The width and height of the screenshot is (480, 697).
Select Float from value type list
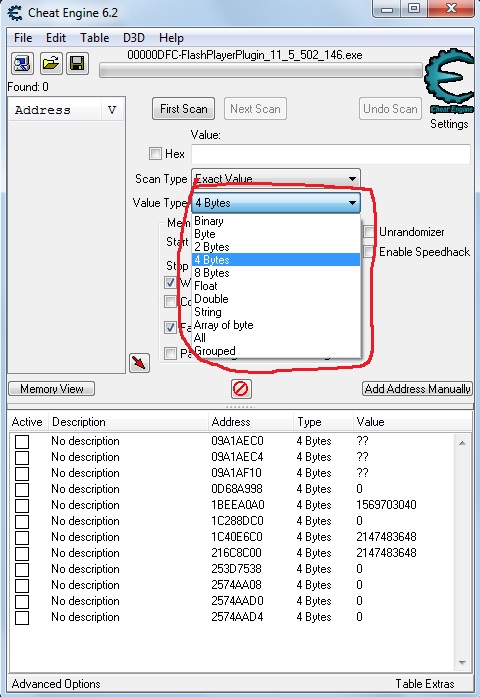pos(276,286)
